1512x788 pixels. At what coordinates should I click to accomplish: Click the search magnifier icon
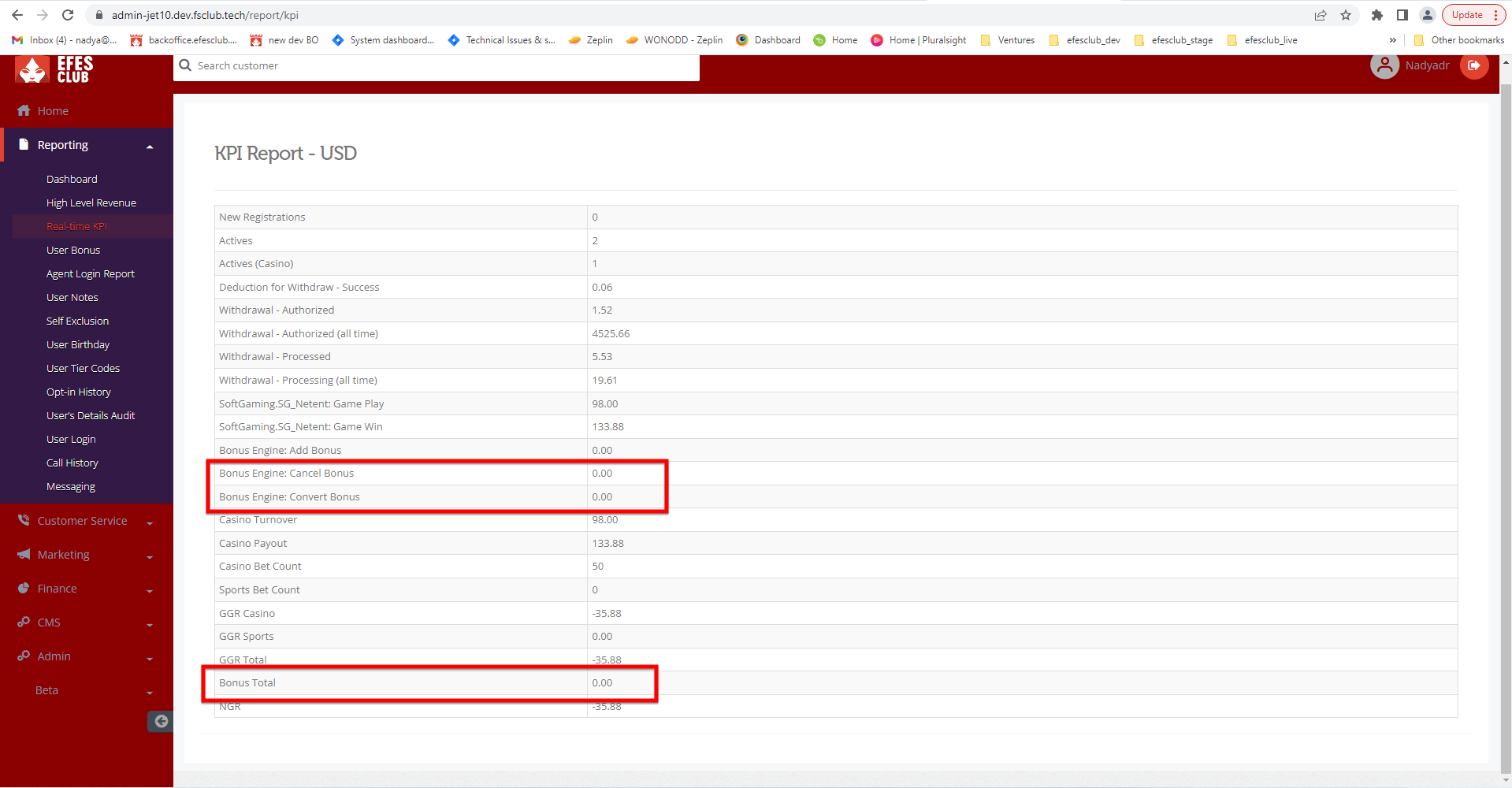185,65
